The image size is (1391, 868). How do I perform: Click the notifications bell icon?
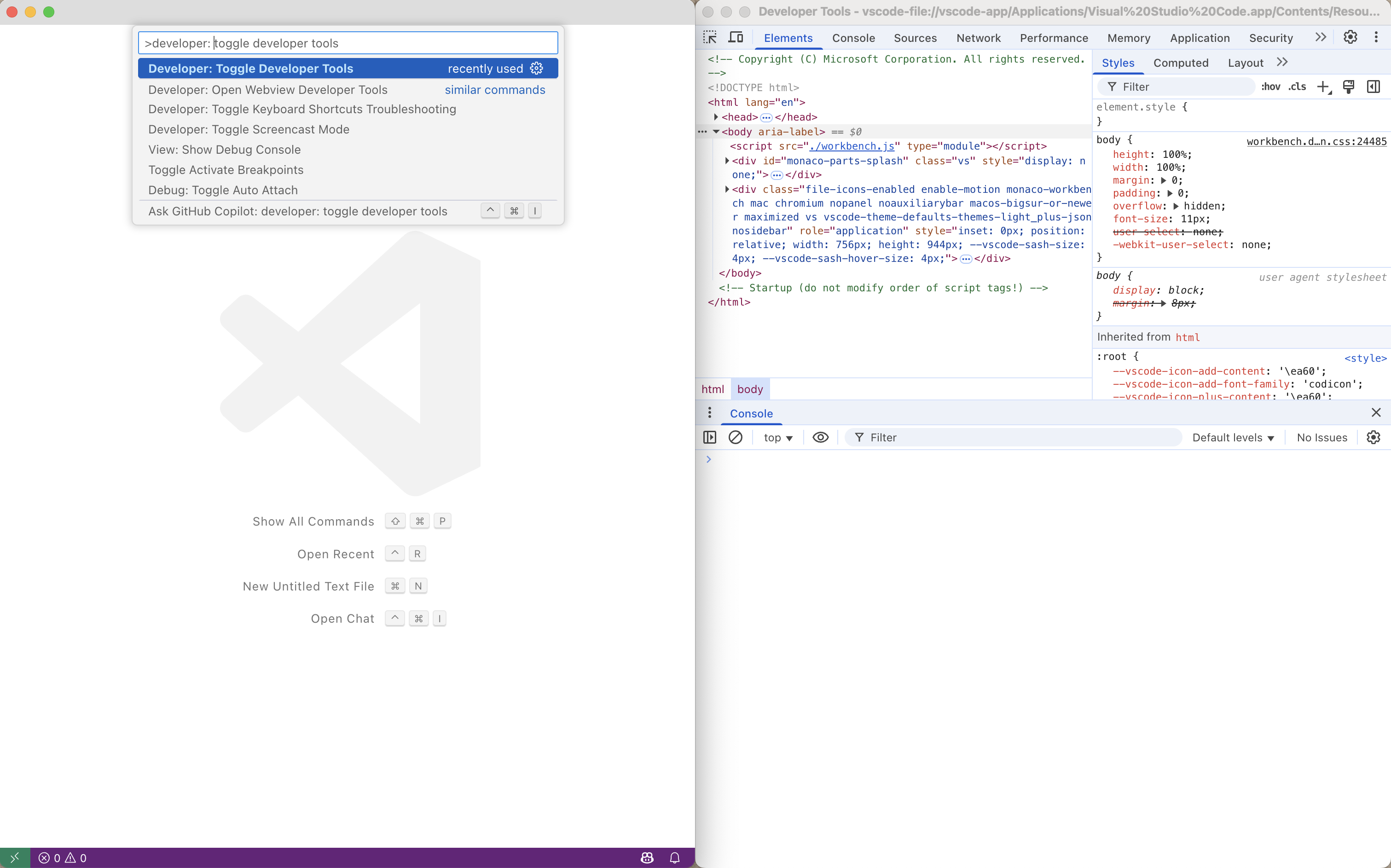click(x=674, y=858)
